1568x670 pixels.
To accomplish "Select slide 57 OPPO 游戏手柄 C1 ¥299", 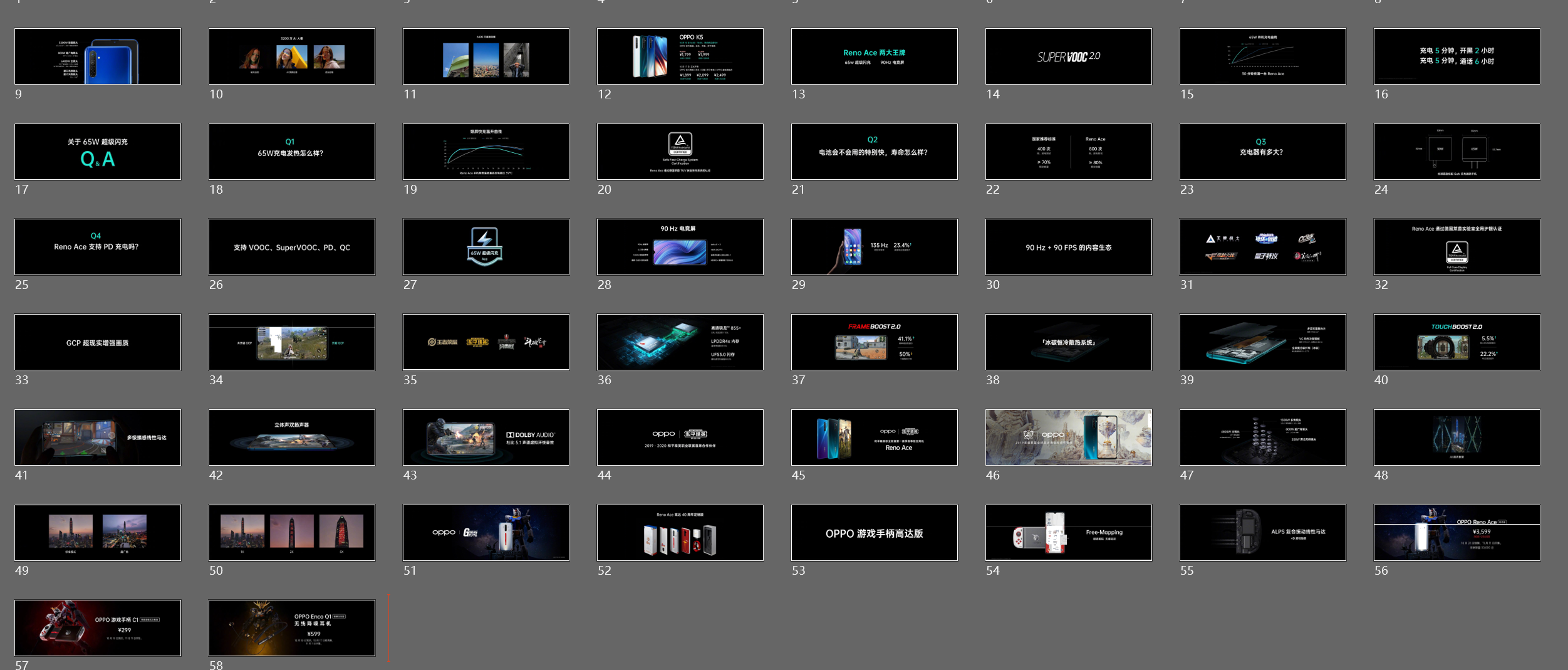I will tap(98, 628).
